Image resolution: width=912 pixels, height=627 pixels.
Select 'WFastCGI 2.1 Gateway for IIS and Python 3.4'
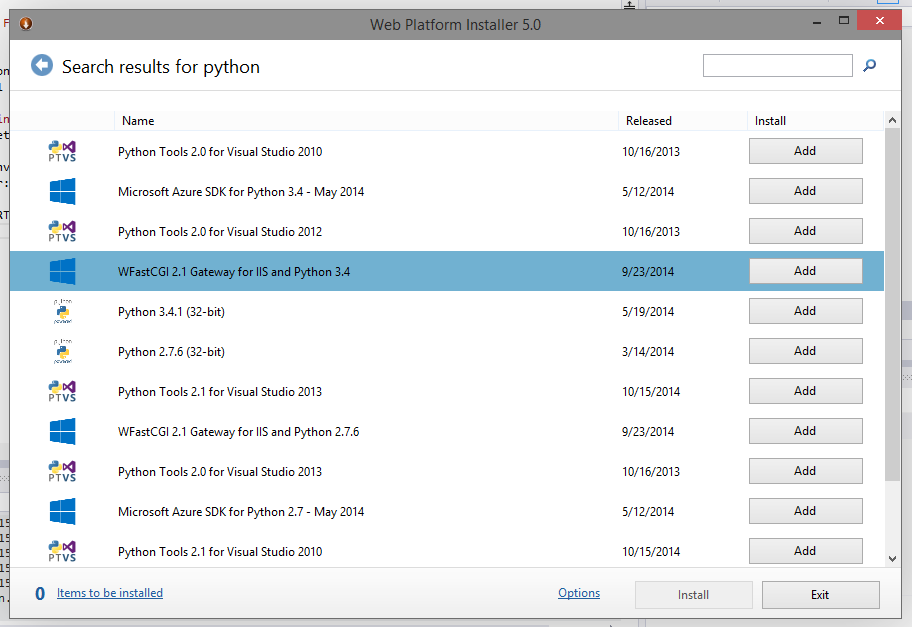pos(234,272)
